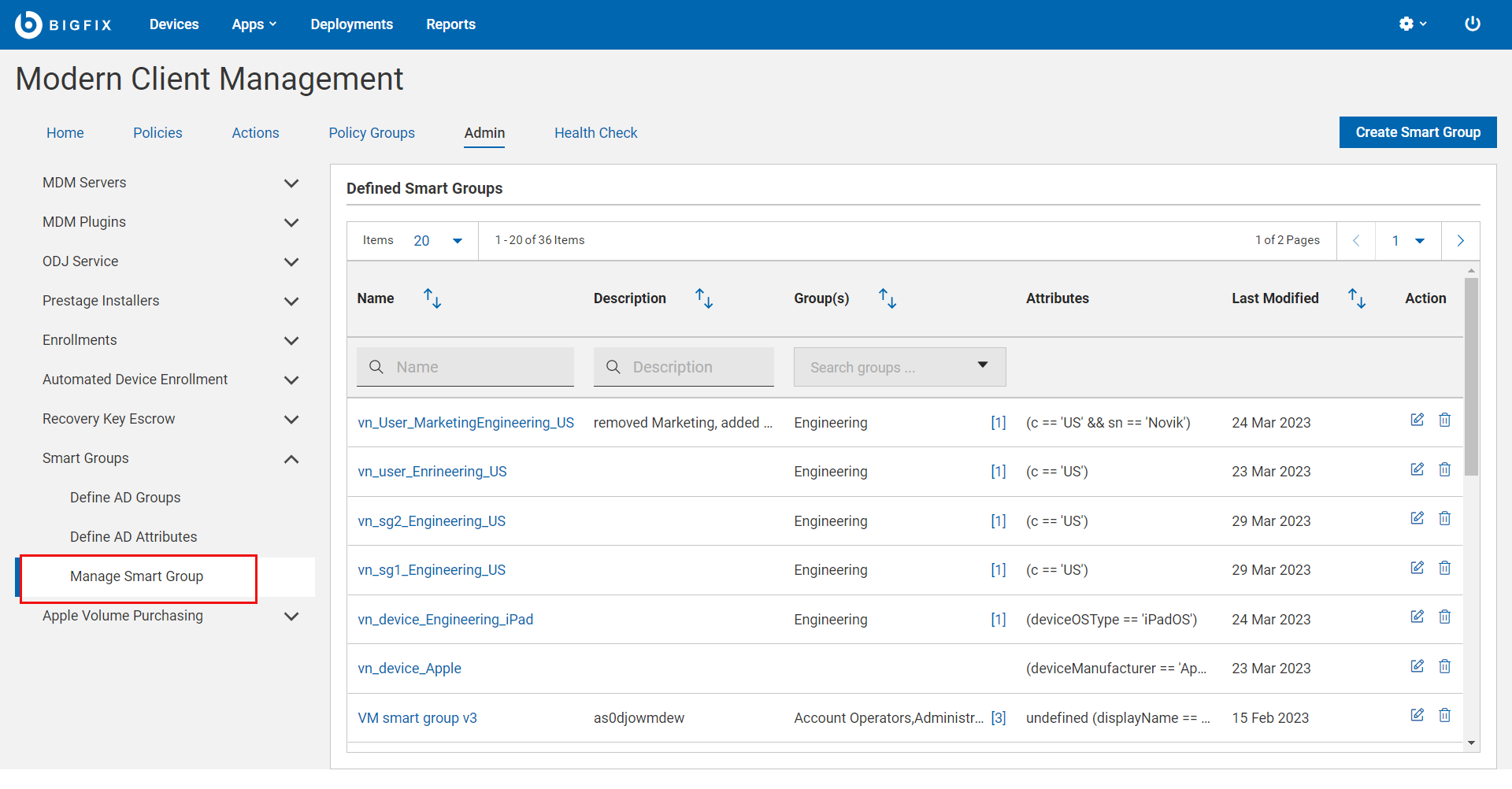Change items per page dropdown

[x=438, y=241]
